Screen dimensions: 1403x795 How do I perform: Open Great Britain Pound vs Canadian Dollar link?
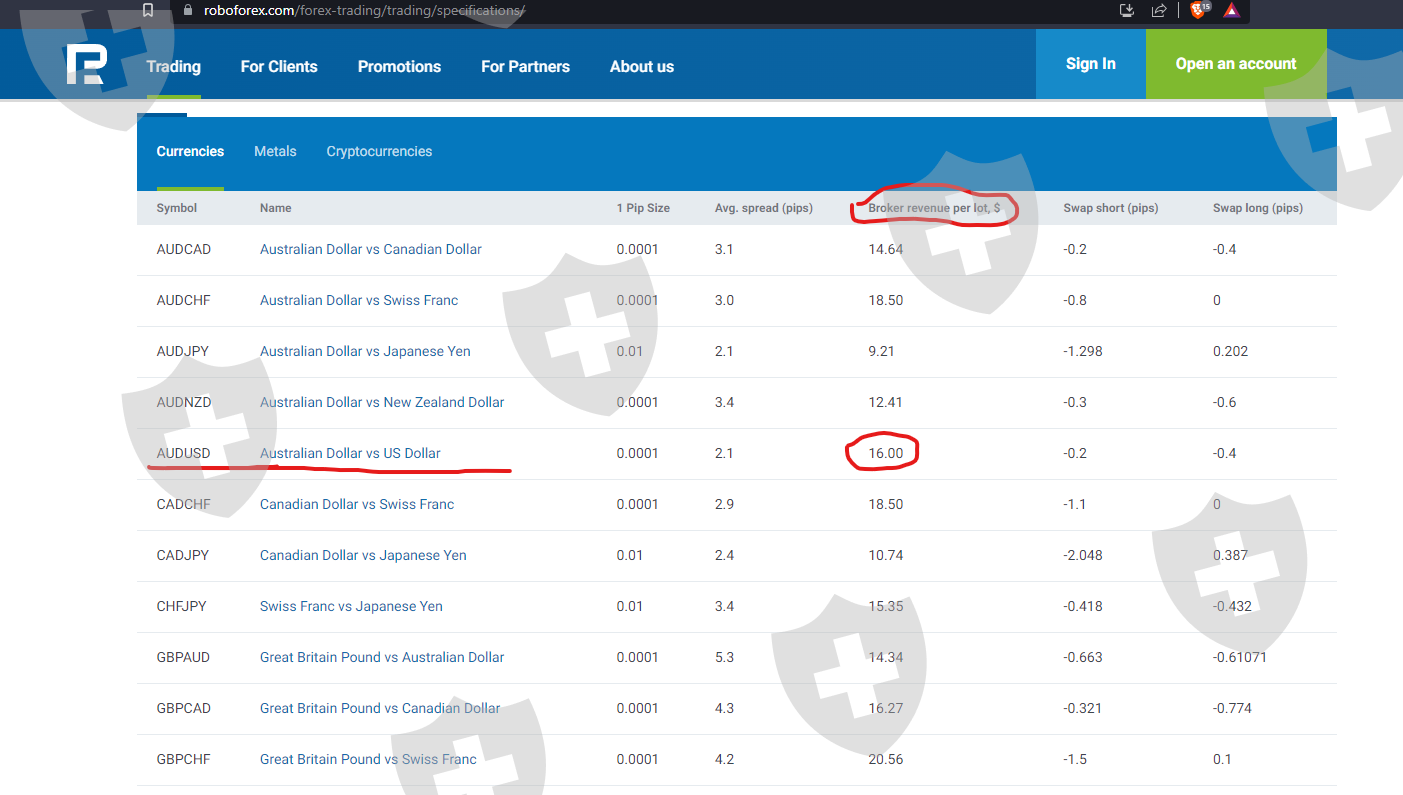point(380,708)
